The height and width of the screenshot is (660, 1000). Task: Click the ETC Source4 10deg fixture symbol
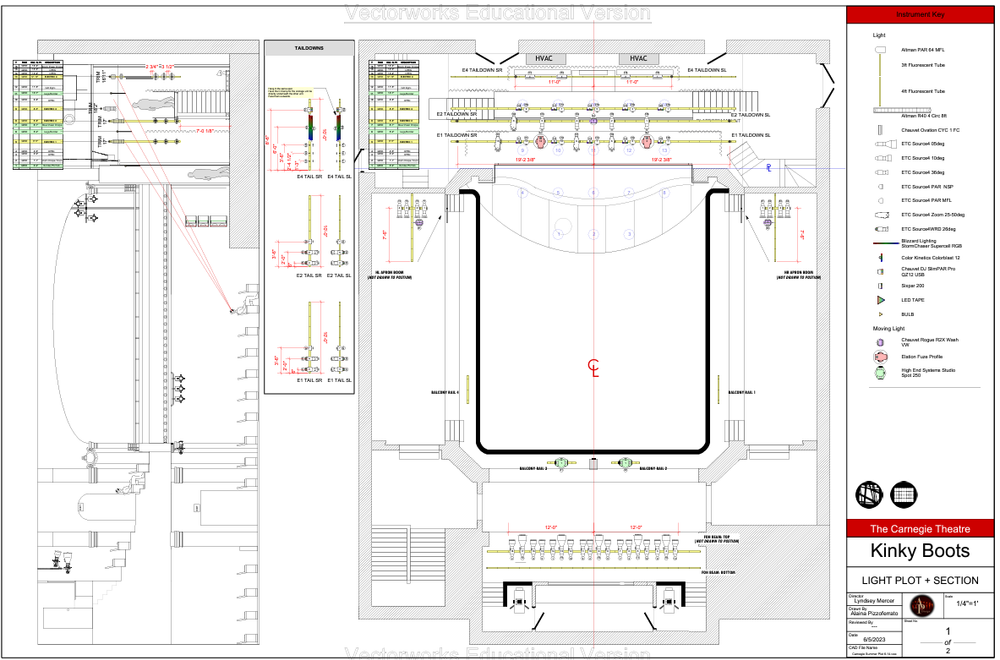(x=882, y=158)
